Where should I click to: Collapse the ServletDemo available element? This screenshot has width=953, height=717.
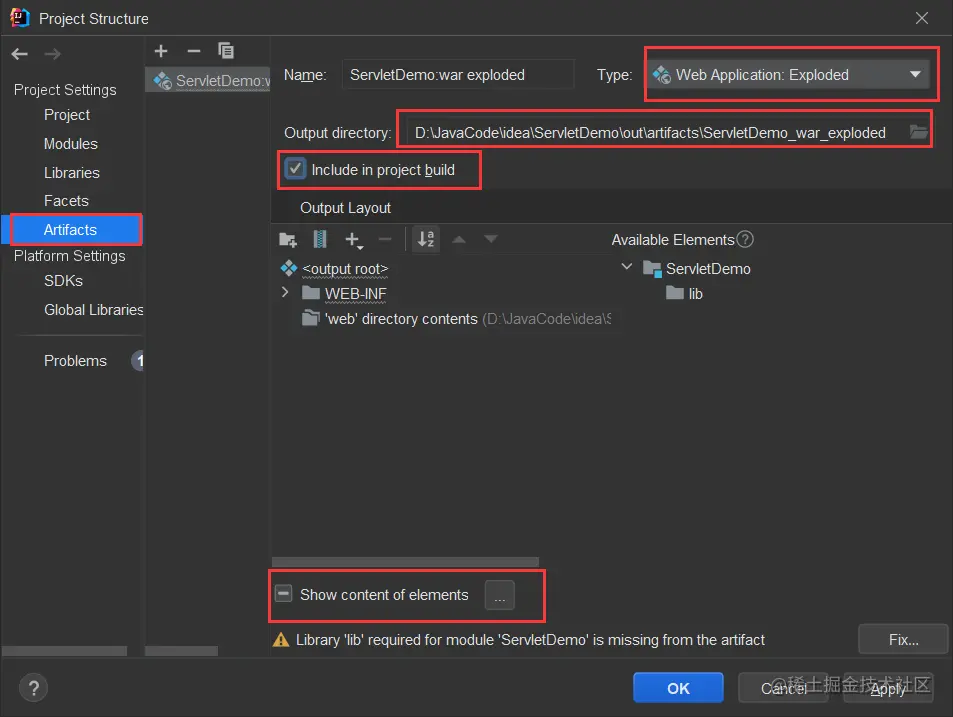click(627, 267)
